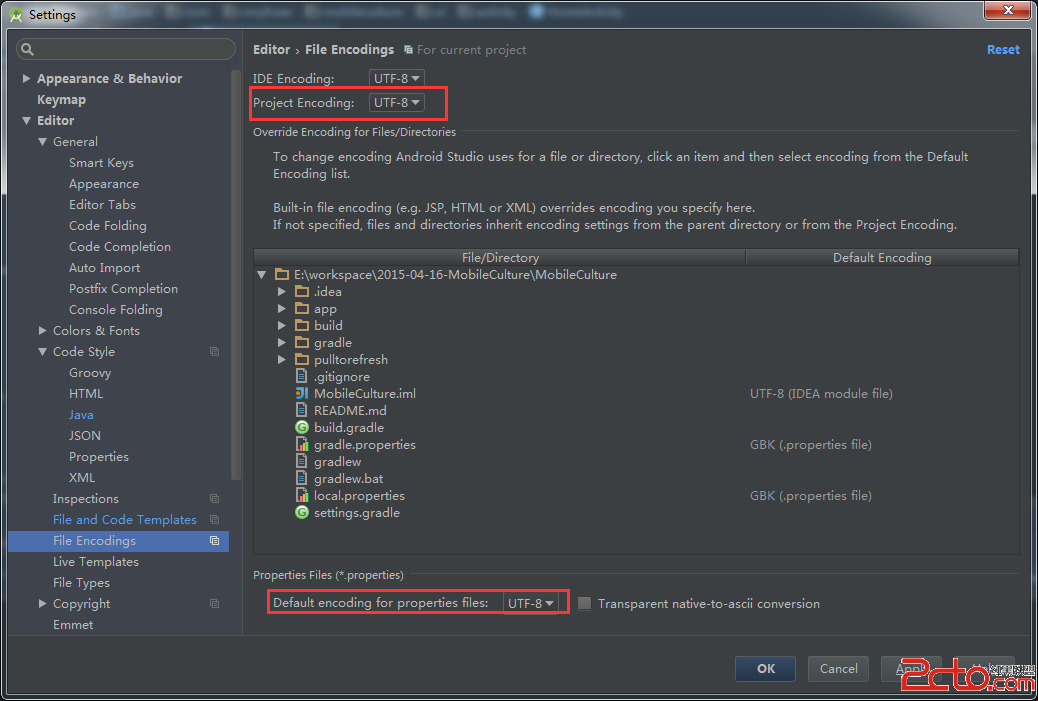Select Emmet settings page
Screen dimensions: 1038x701
pyautogui.click(x=73, y=624)
